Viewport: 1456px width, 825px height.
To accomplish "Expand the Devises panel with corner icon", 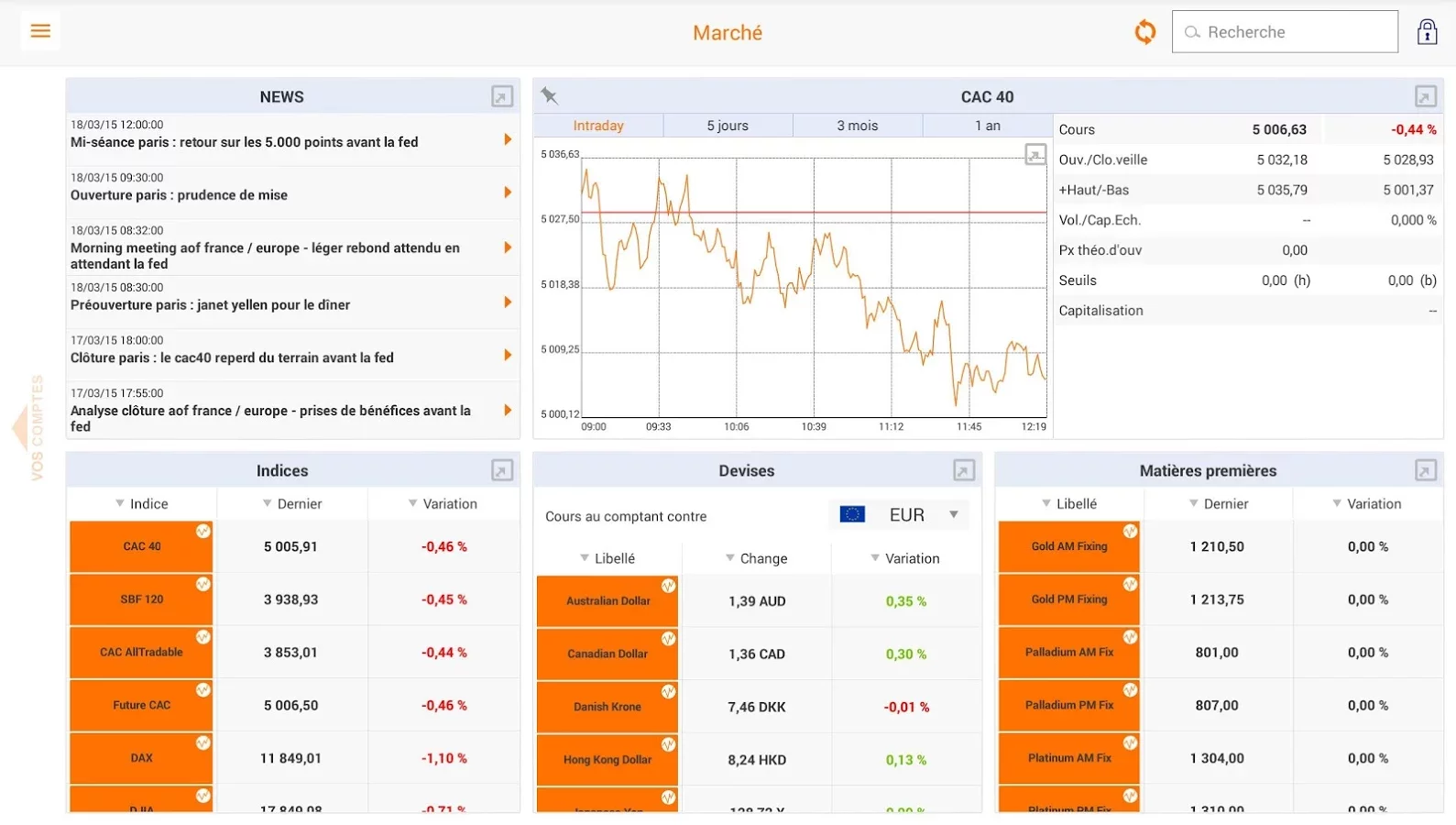I will pyautogui.click(x=964, y=470).
